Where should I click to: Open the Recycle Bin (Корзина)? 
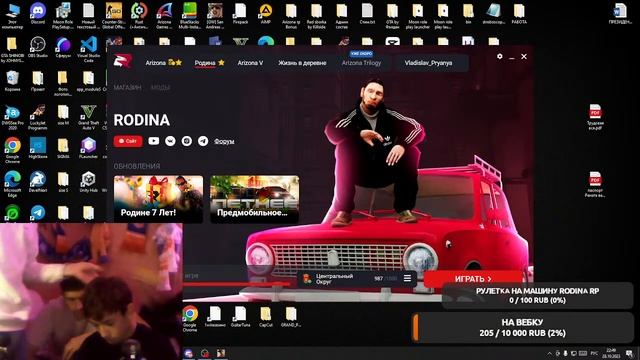12,80
